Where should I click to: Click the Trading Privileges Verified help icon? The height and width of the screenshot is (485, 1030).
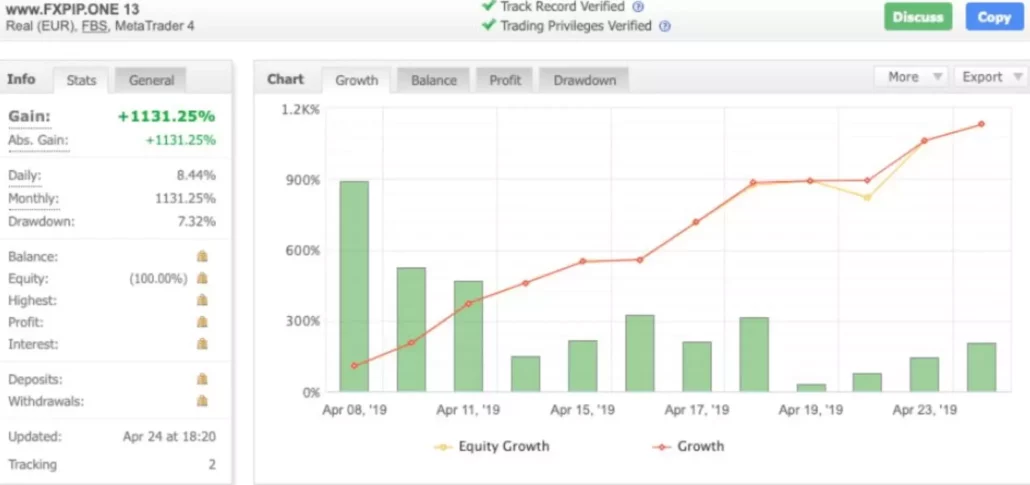coord(665,27)
